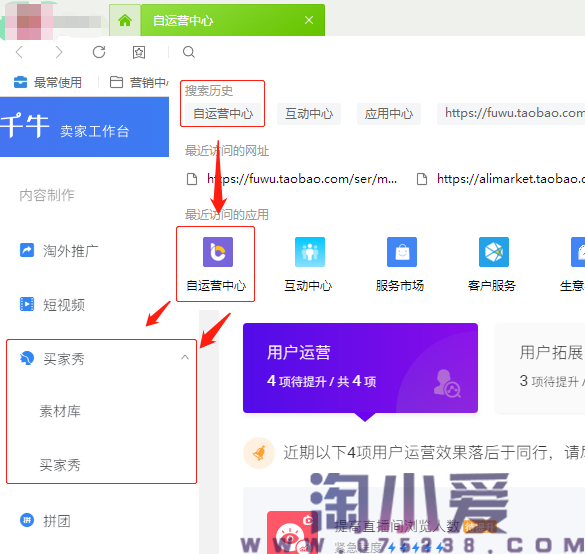Click the file icon beside alimarket URL

click(422, 179)
